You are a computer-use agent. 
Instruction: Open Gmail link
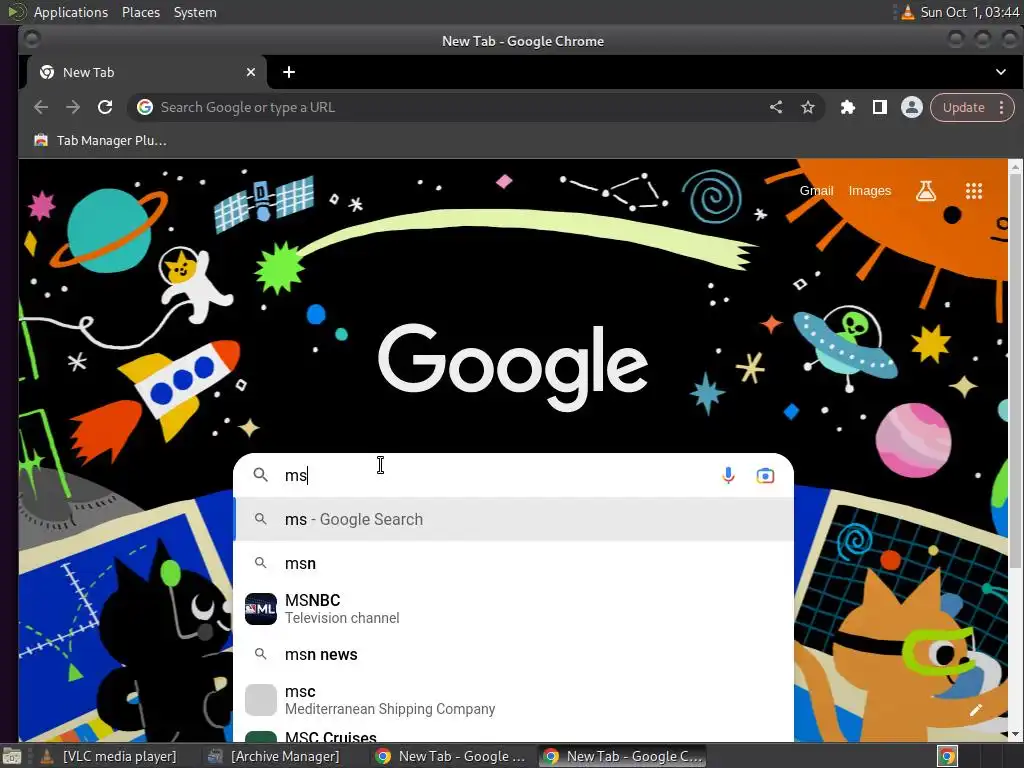tap(816, 191)
